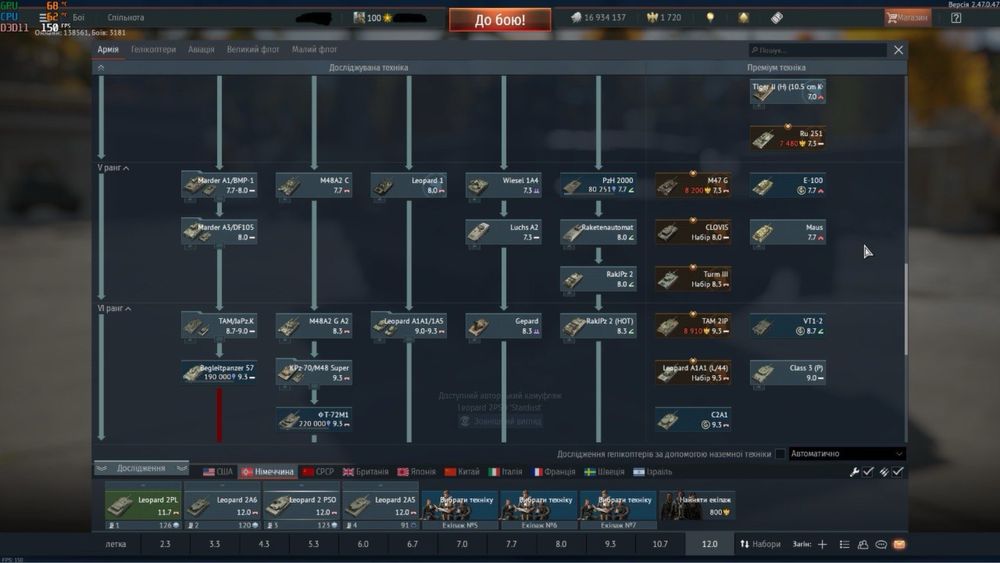This screenshot has height=563, width=1000.
Task: Select the Gepard vehicle card
Action: (503, 326)
